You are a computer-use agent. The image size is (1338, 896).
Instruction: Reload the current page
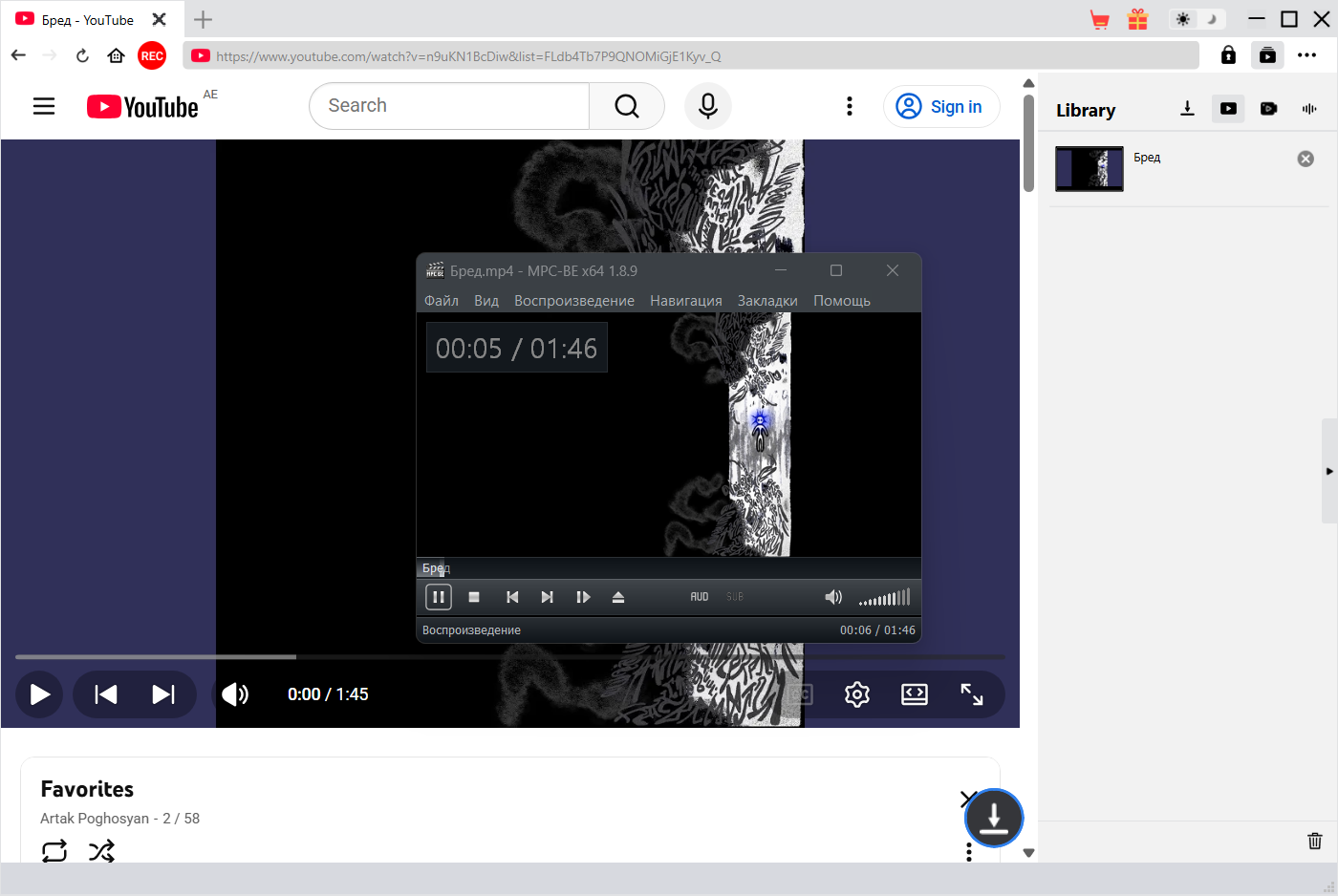point(82,55)
